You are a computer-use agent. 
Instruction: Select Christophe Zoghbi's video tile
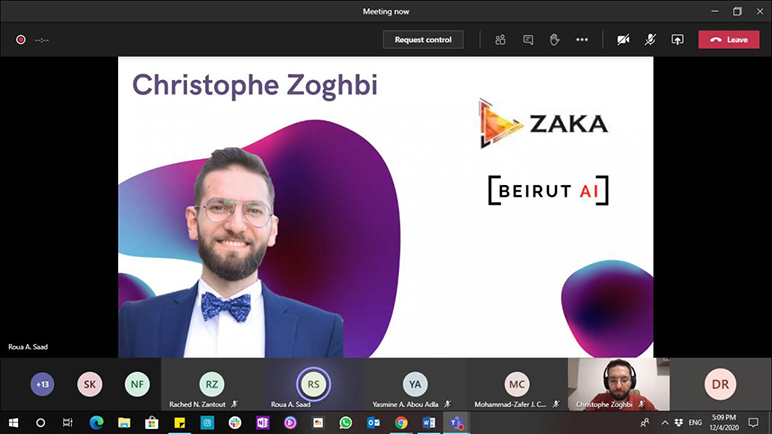tap(618, 384)
